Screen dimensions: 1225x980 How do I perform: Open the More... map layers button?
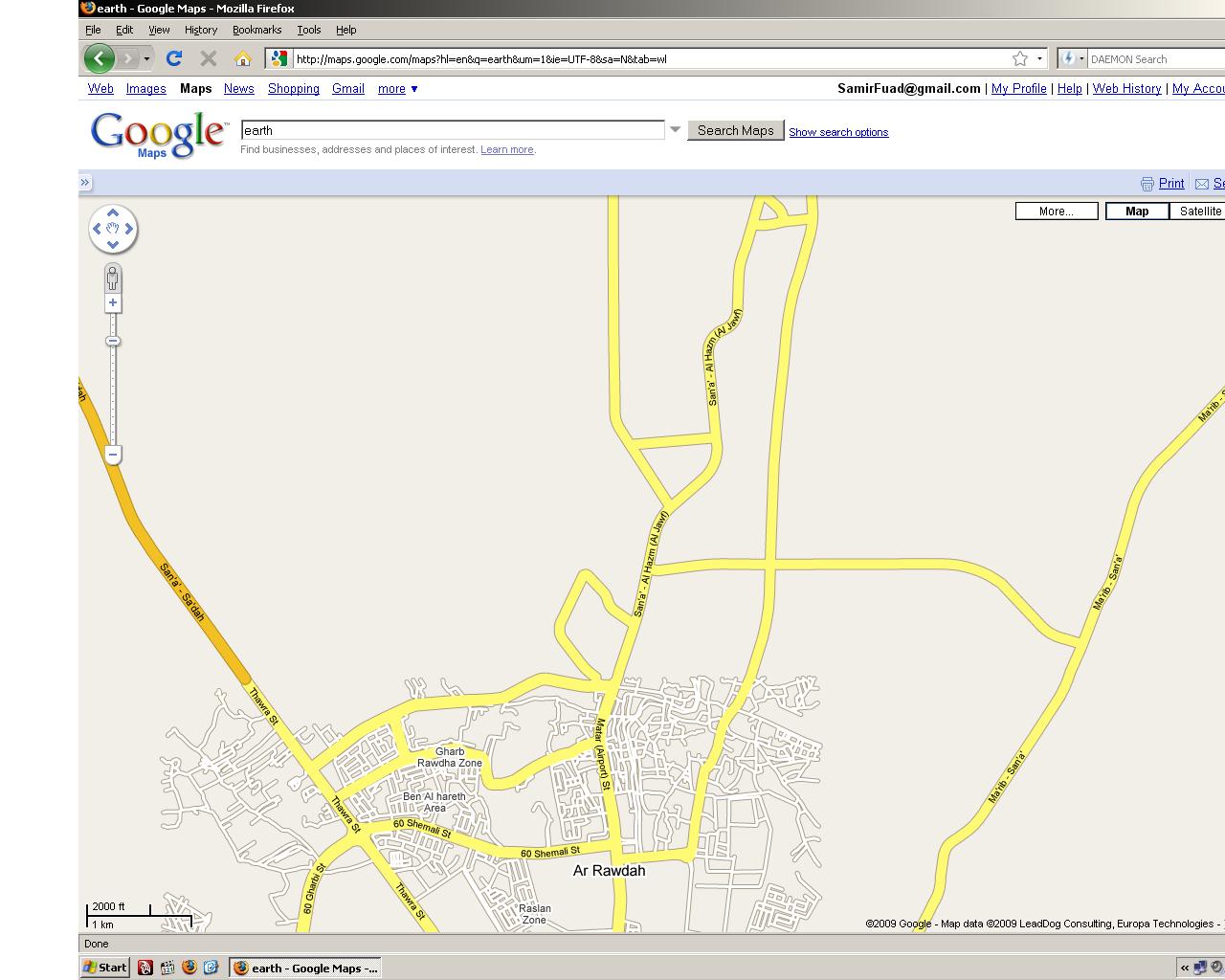[1057, 212]
